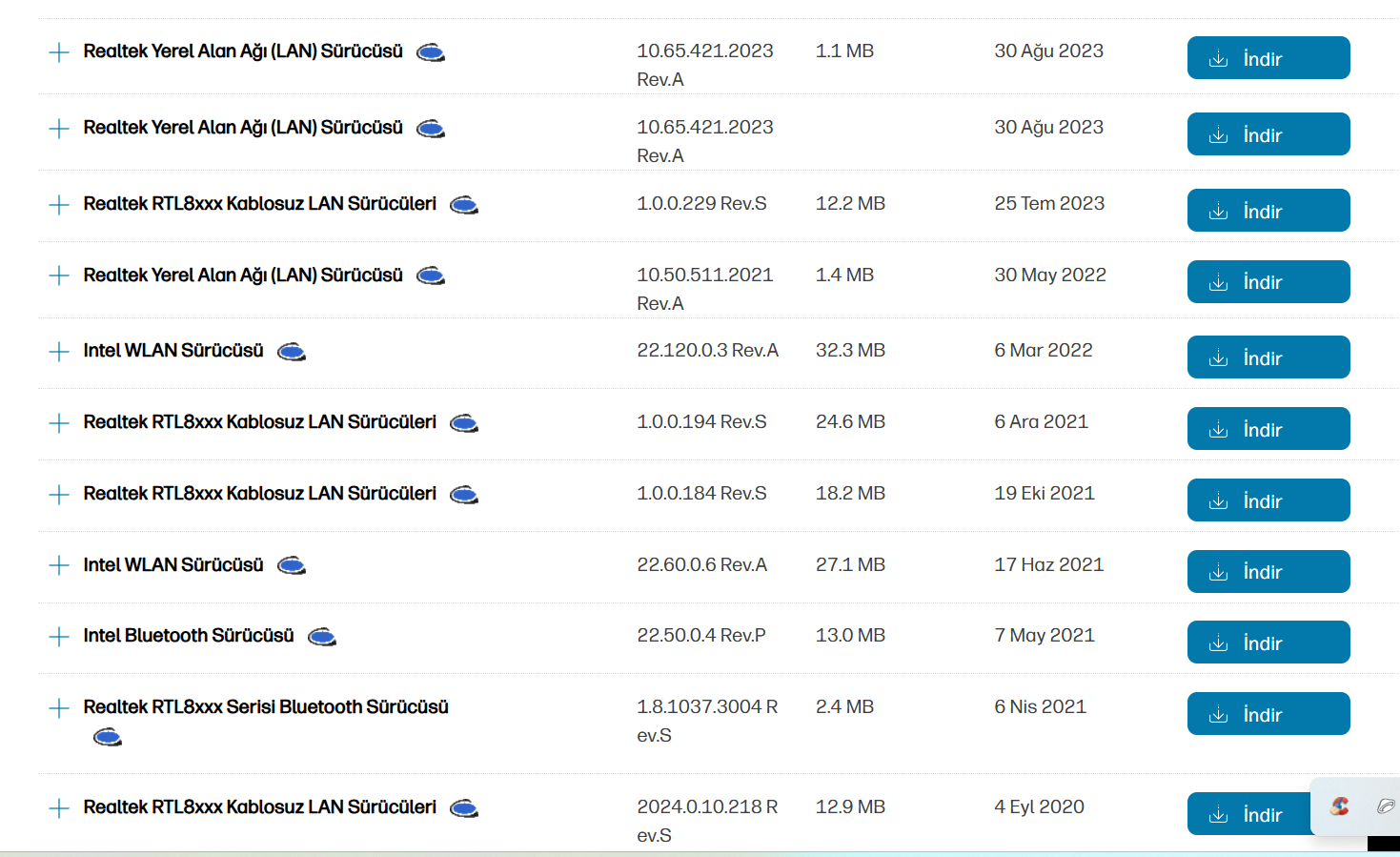Viewport: 1400px width, 857px height.
Task: Click the disc icon on LAN row lacking file size
Action: pos(431,129)
